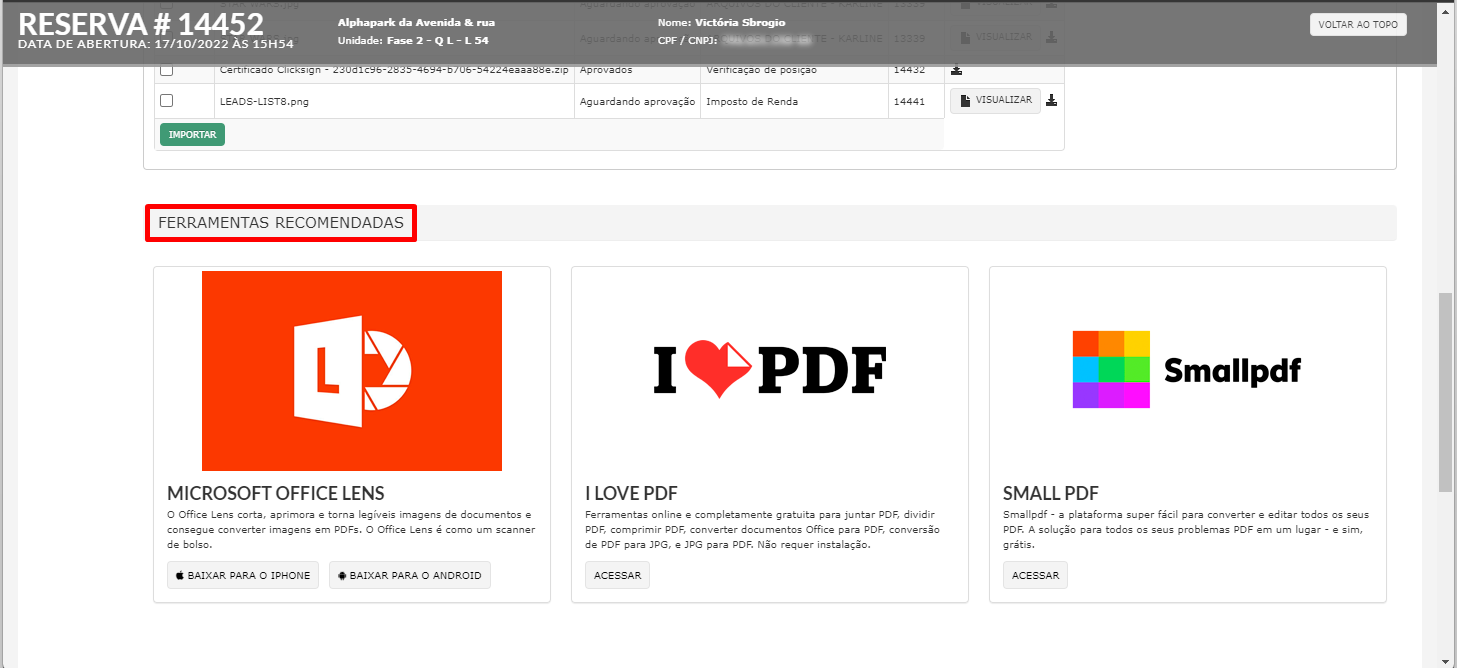The height and width of the screenshot is (668, 1457).
Task: Click the SMALL PDF heading
Action: (x=1051, y=493)
